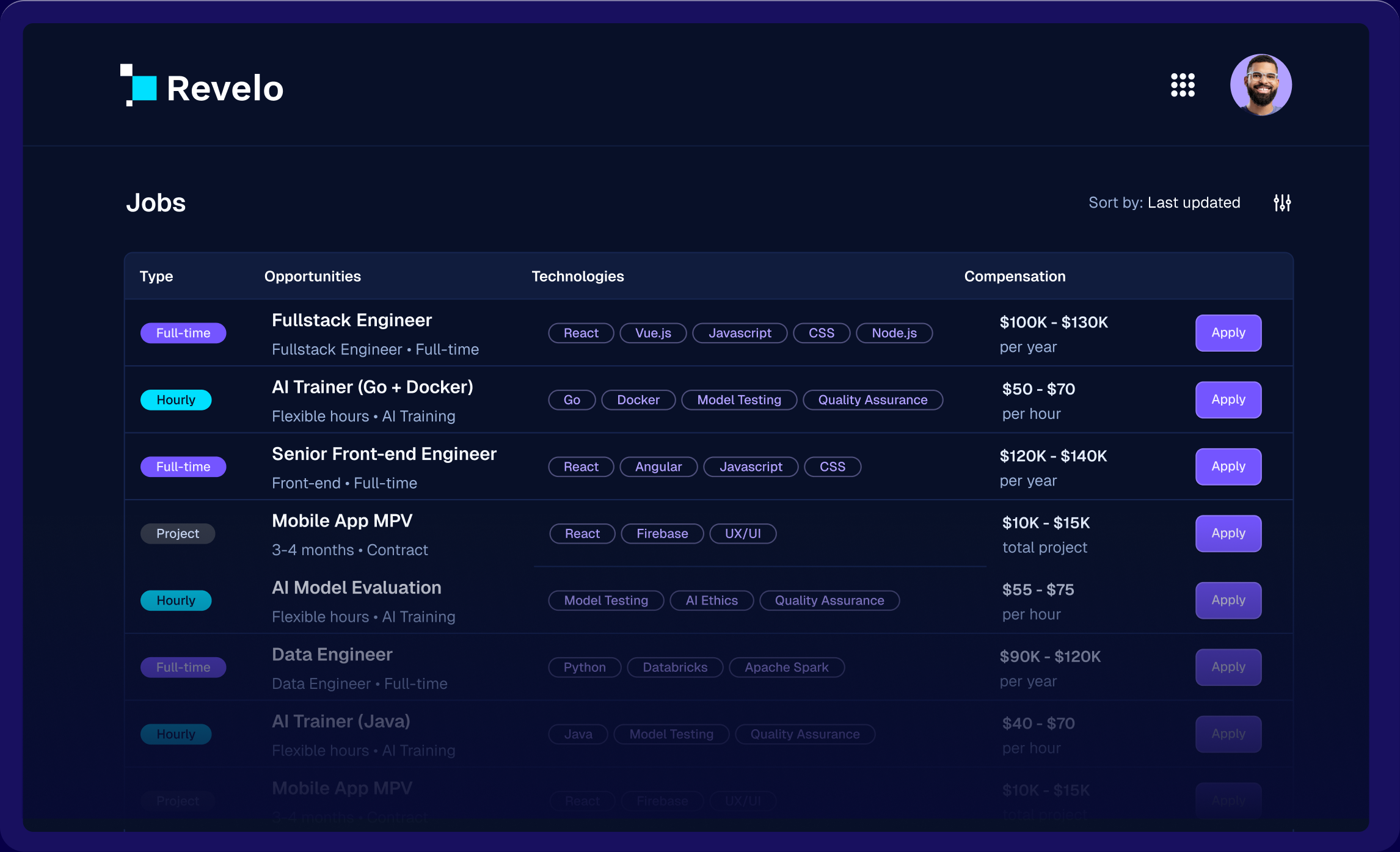Apply to the Fullstack Engineer job
1400x852 pixels.
point(1228,333)
